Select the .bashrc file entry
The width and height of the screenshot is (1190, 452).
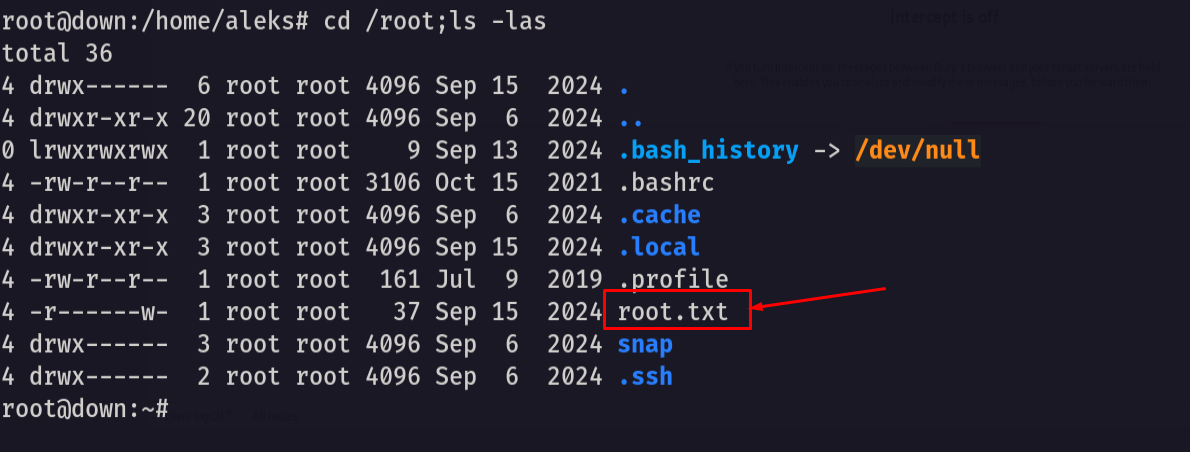click(x=666, y=183)
